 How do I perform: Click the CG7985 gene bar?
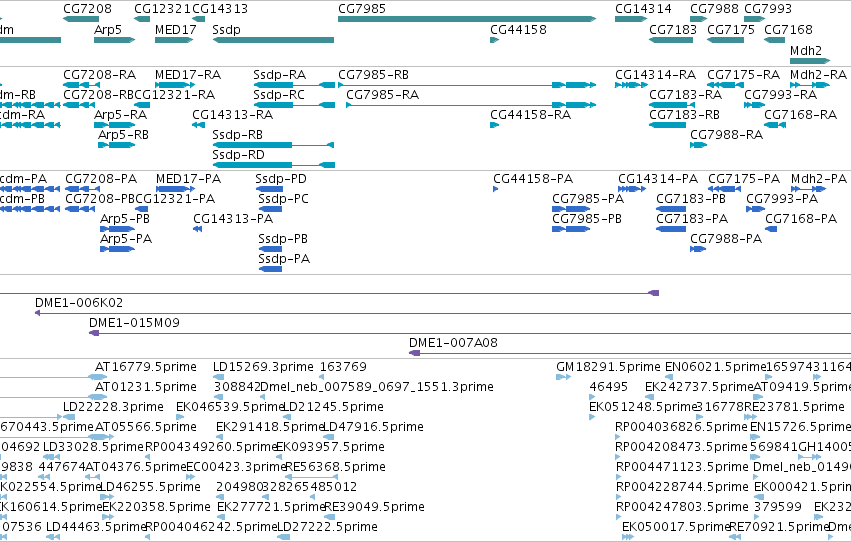pos(467,19)
